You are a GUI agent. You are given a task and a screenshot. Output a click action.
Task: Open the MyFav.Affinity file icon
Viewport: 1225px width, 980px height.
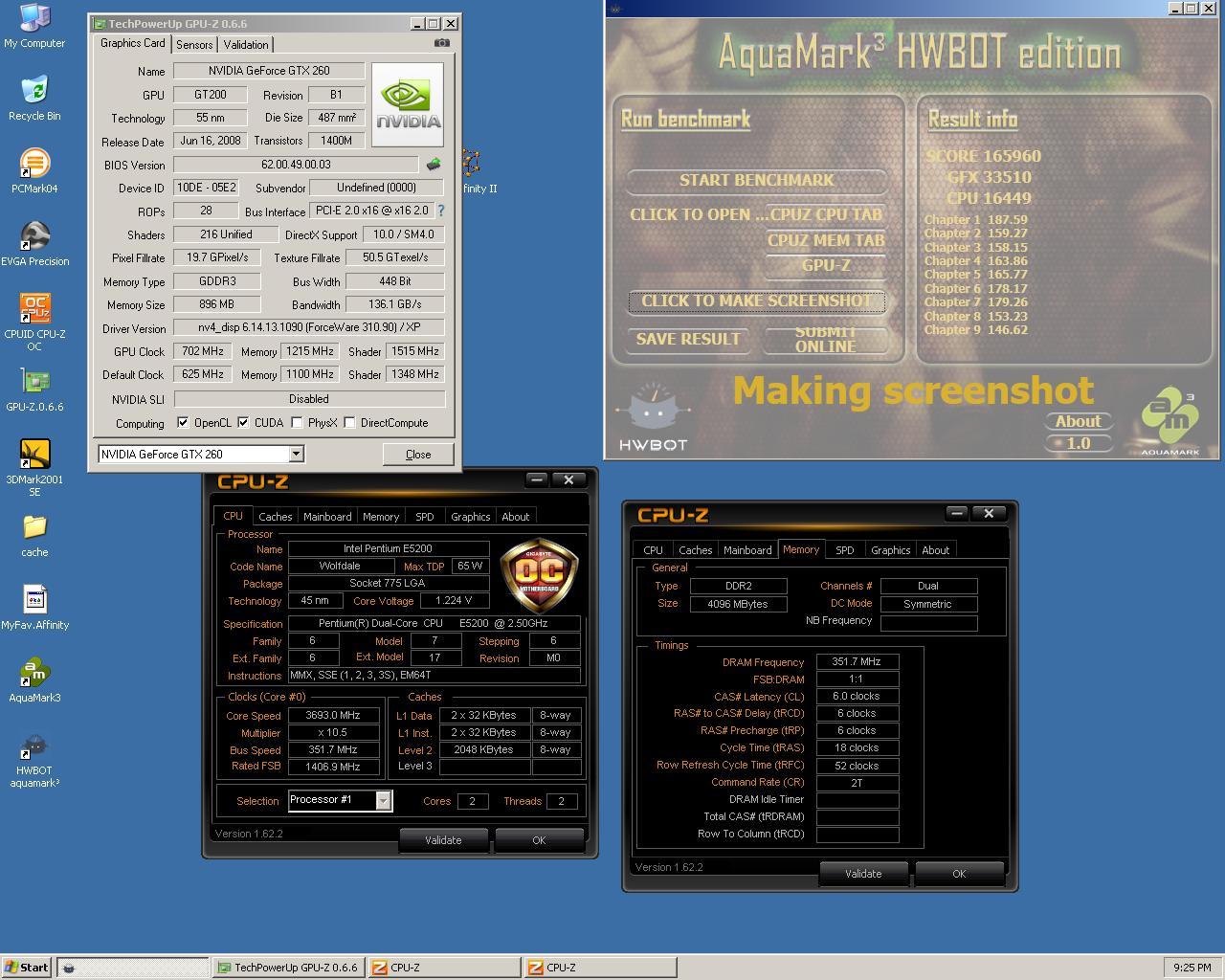tap(34, 608)
